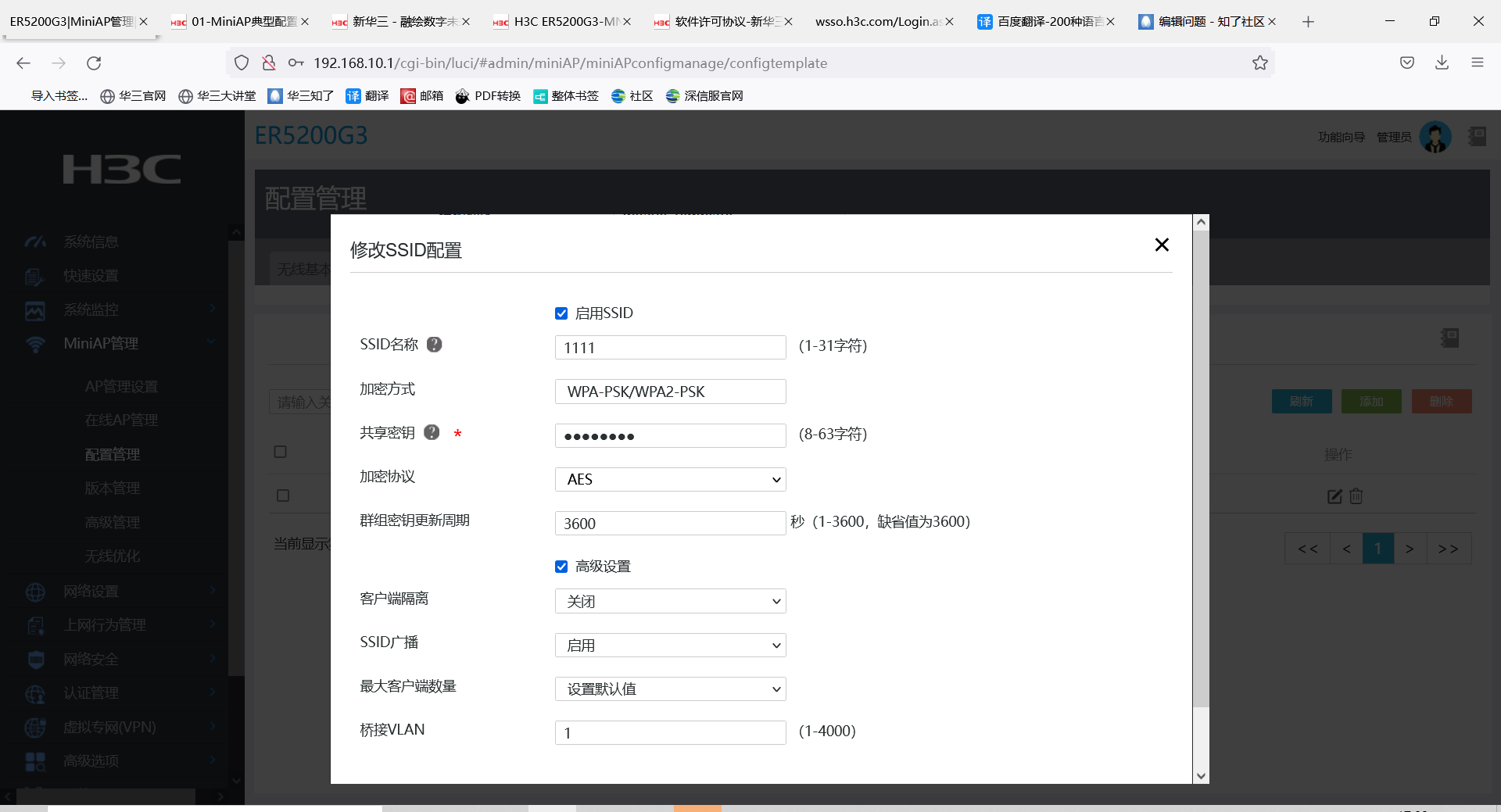Open the 客户端隔离 dropdown

670,601
